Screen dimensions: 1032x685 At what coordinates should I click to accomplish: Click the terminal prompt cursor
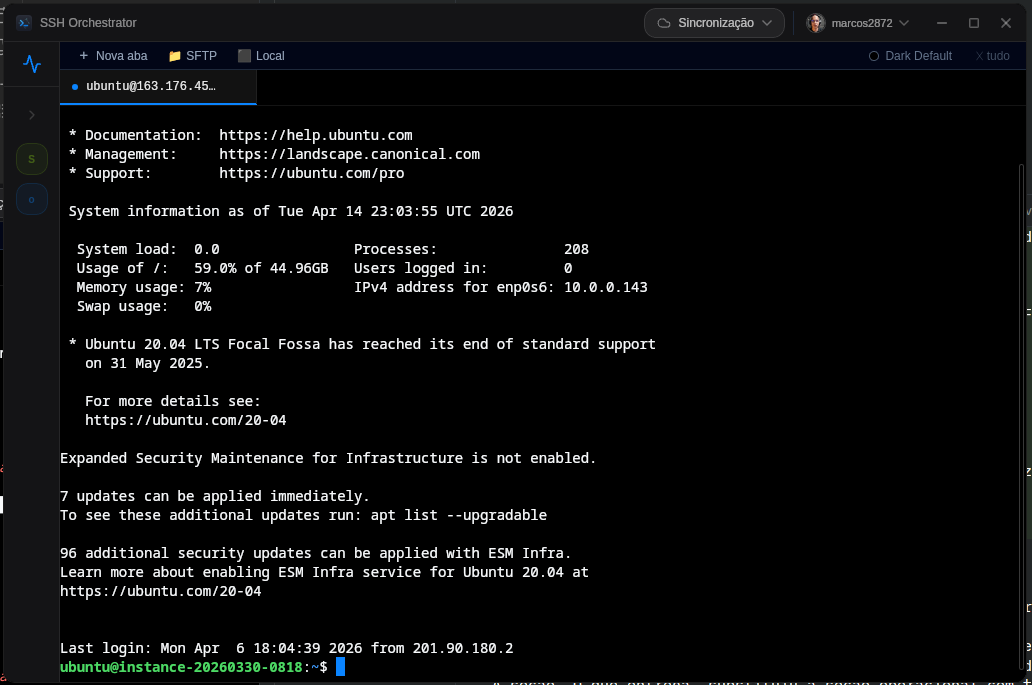[341, 666]
